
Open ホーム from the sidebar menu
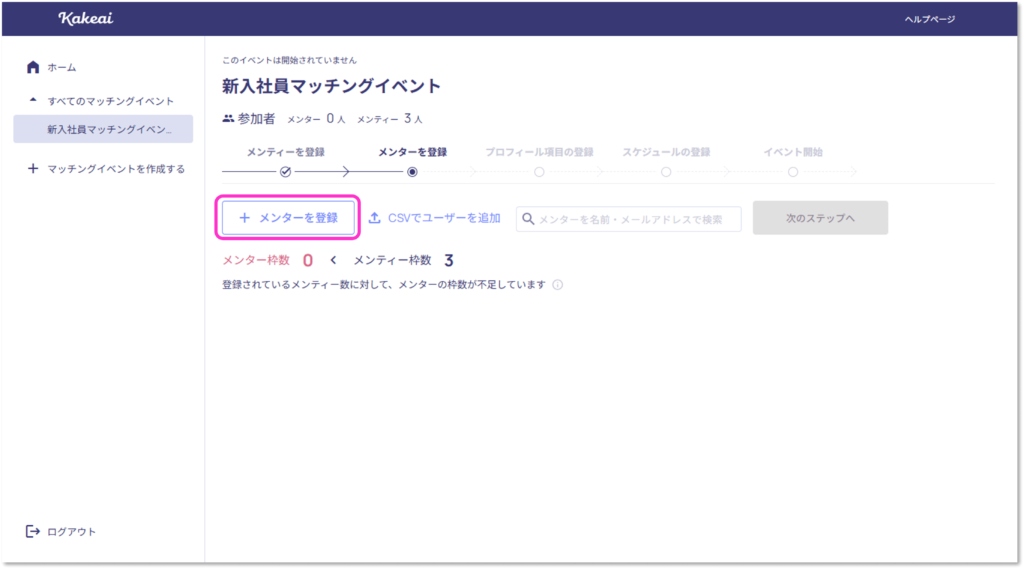pos(62,67)
